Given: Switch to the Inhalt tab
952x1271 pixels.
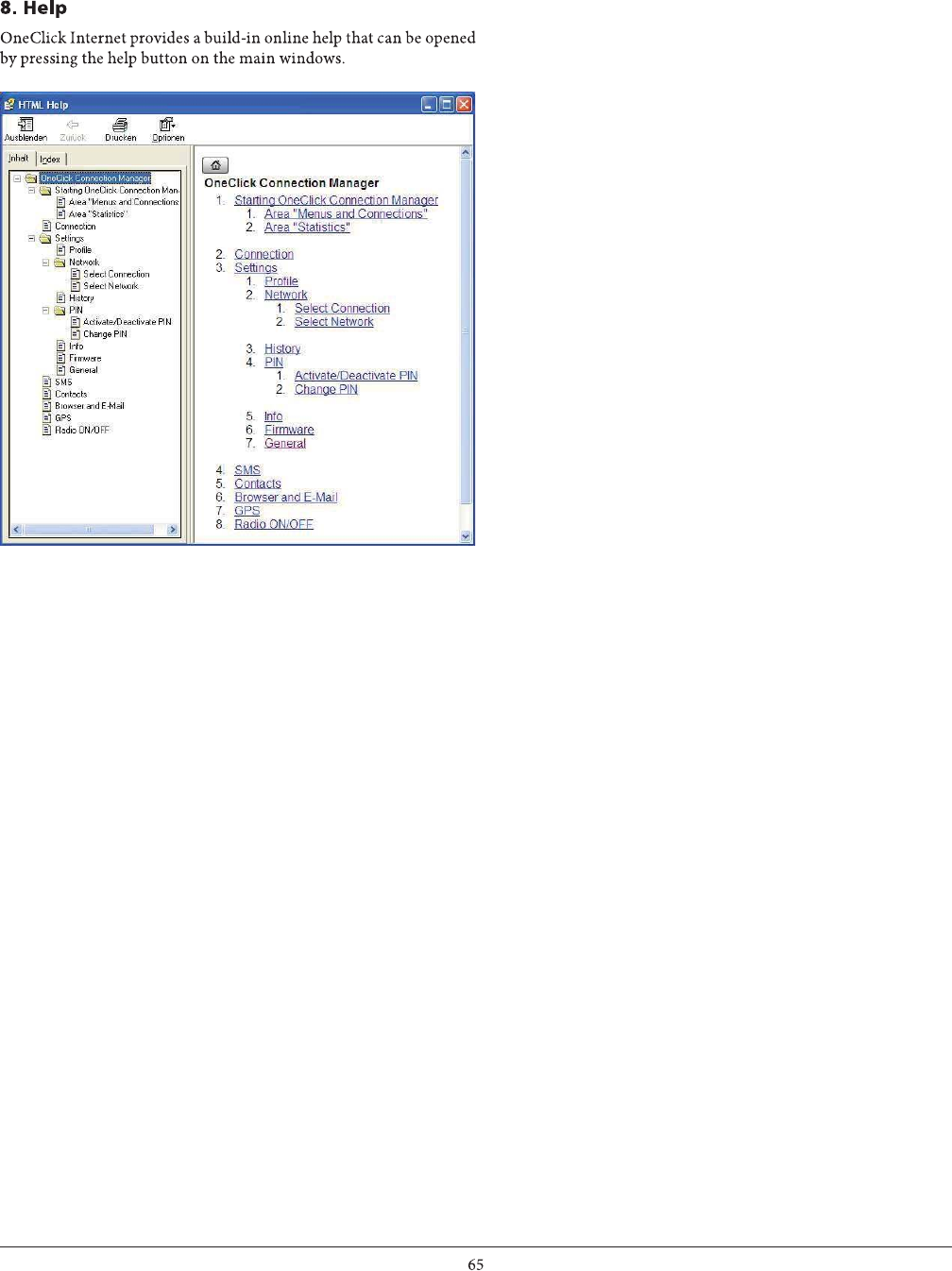Looking at the screenshot, I should [19, 159].
